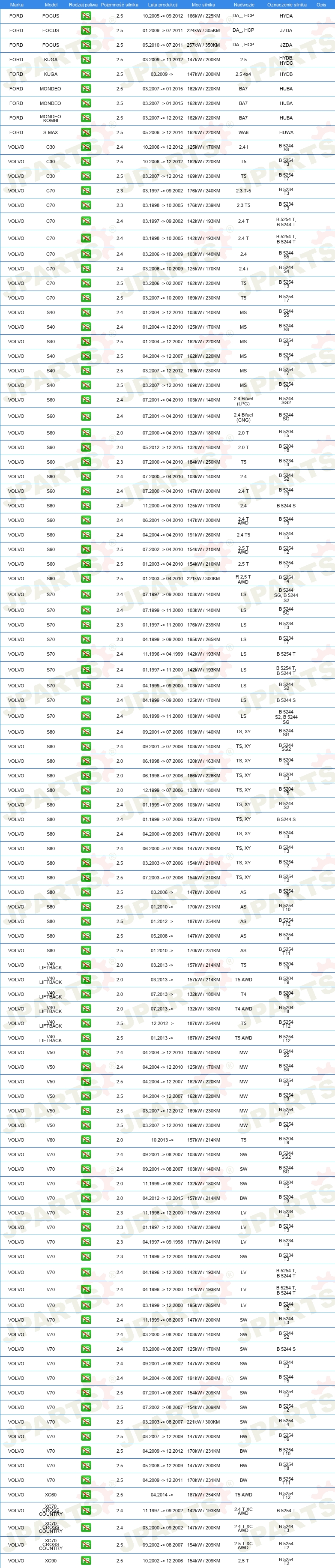Screen dimensions: 335x1568
Task: Click the 04.2014 -> production cell
Action: (x=162, y=1495)
